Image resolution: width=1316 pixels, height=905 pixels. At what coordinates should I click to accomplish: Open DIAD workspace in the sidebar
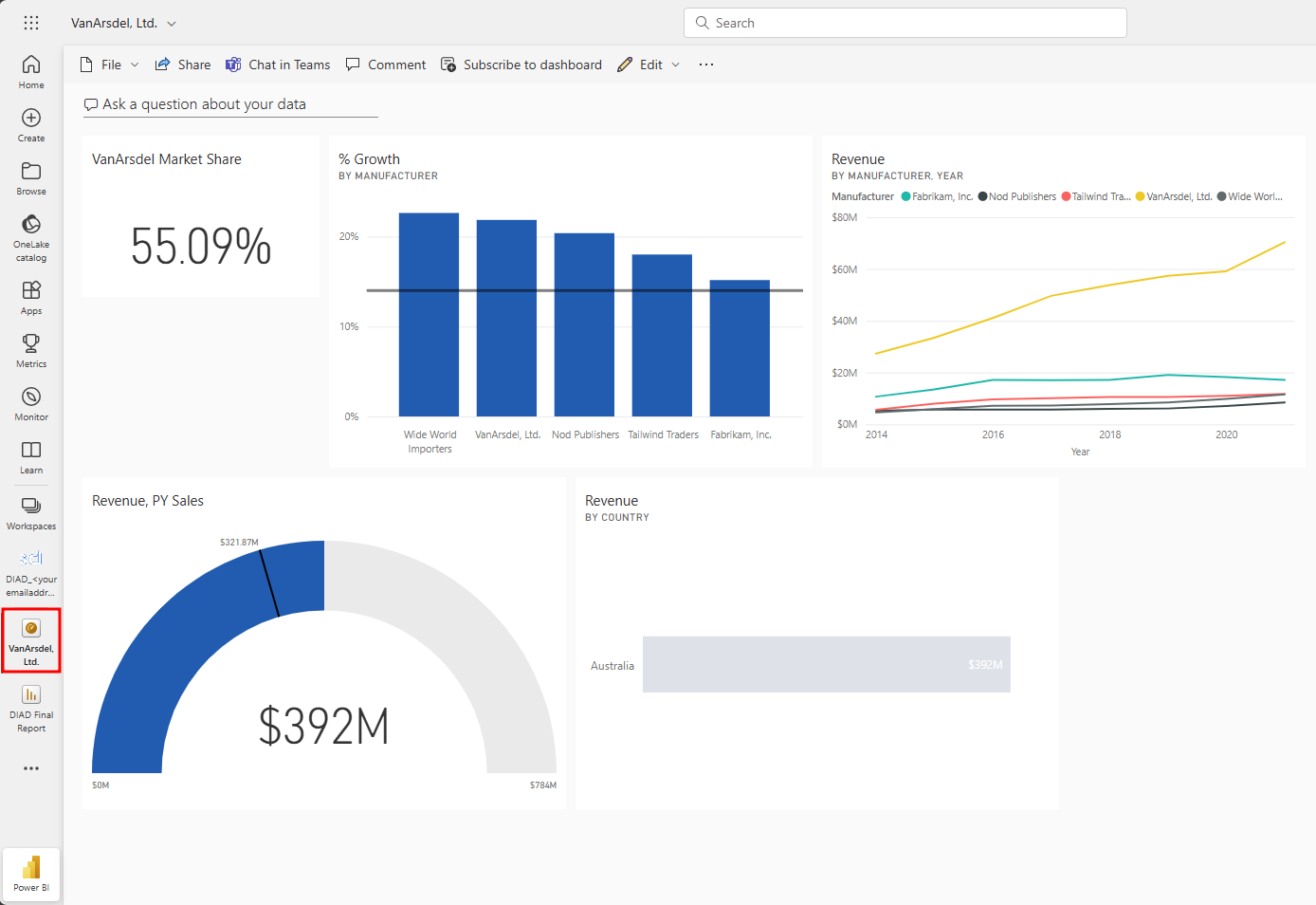31,573
